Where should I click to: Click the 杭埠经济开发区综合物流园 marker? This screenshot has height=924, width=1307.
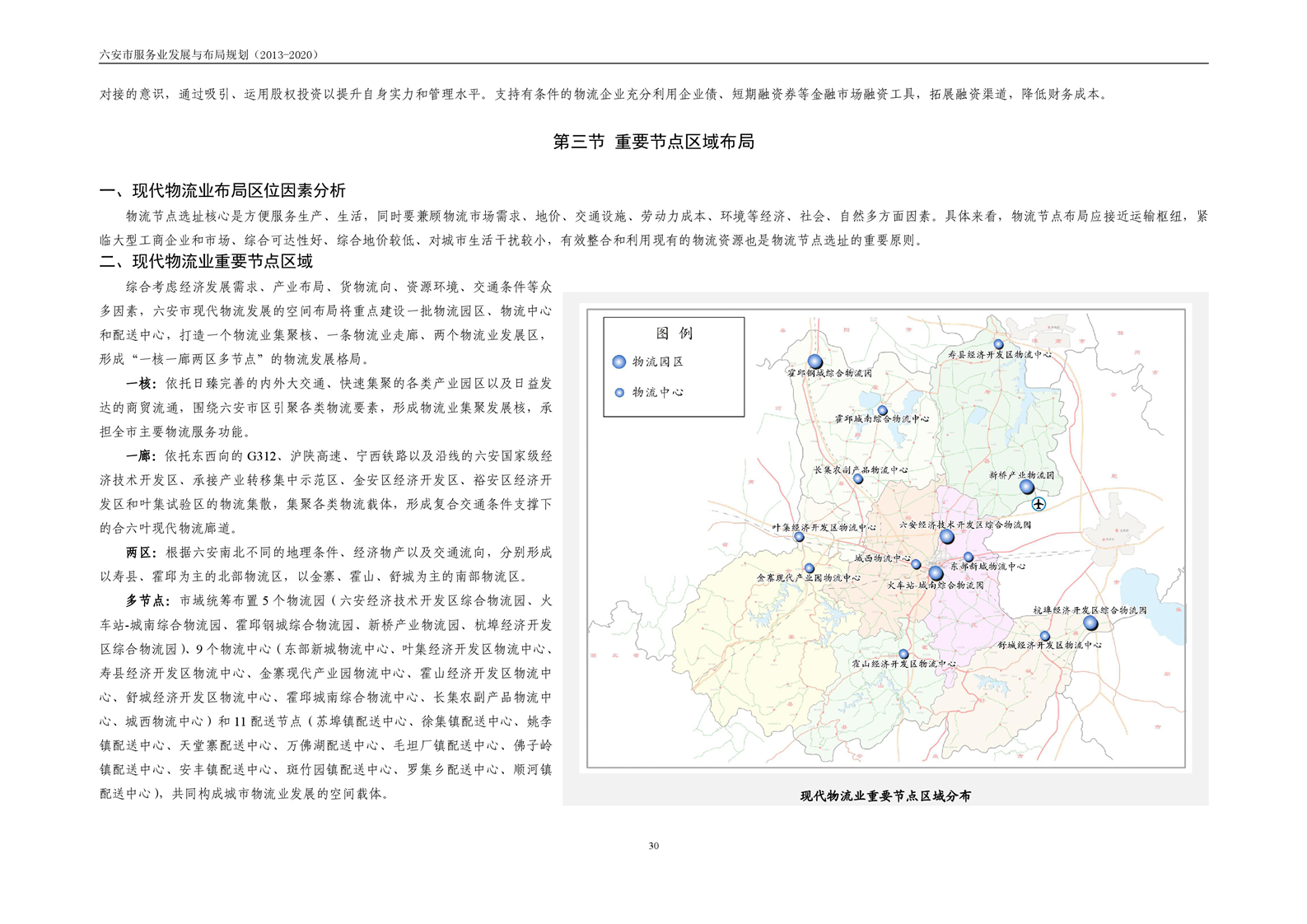click(x=1090, y=623)
